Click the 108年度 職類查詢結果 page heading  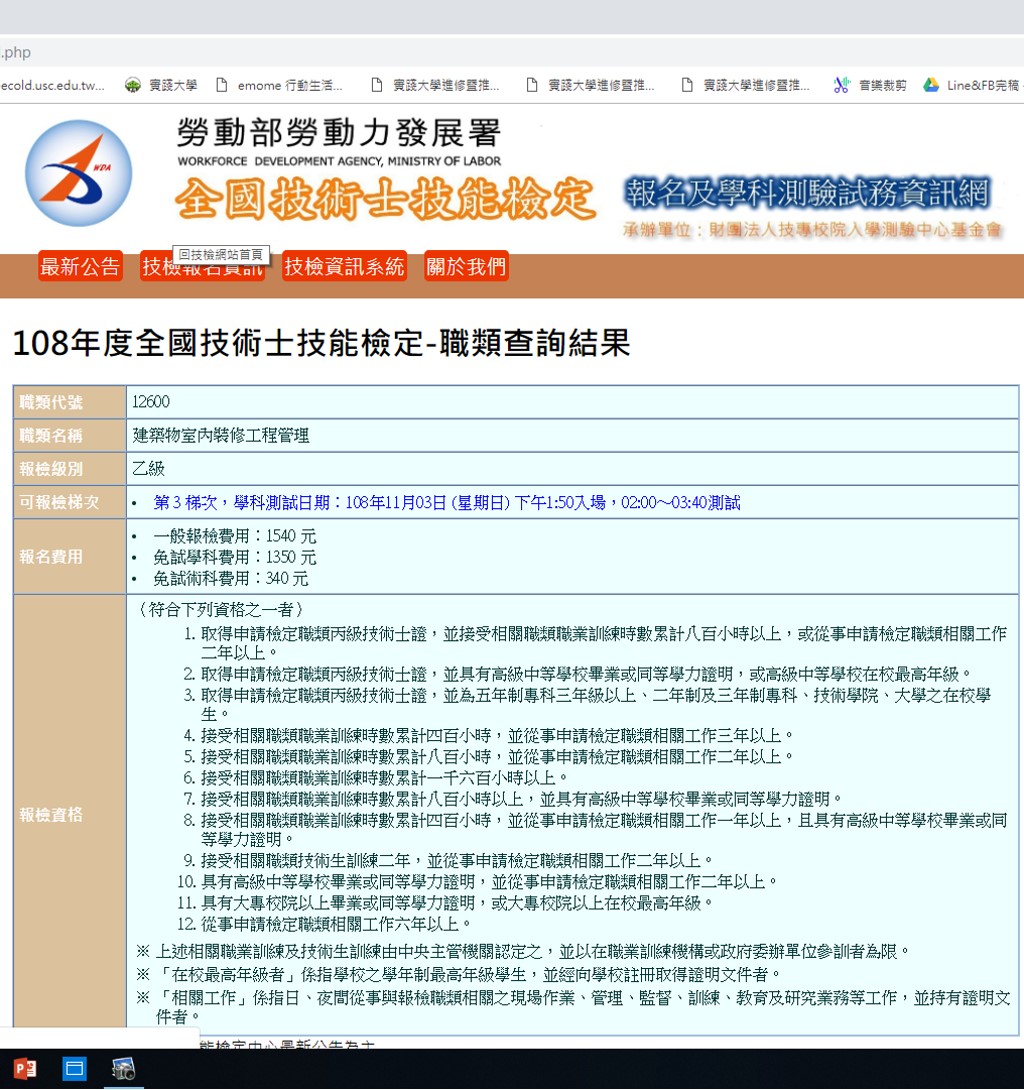tap(321, 343)
